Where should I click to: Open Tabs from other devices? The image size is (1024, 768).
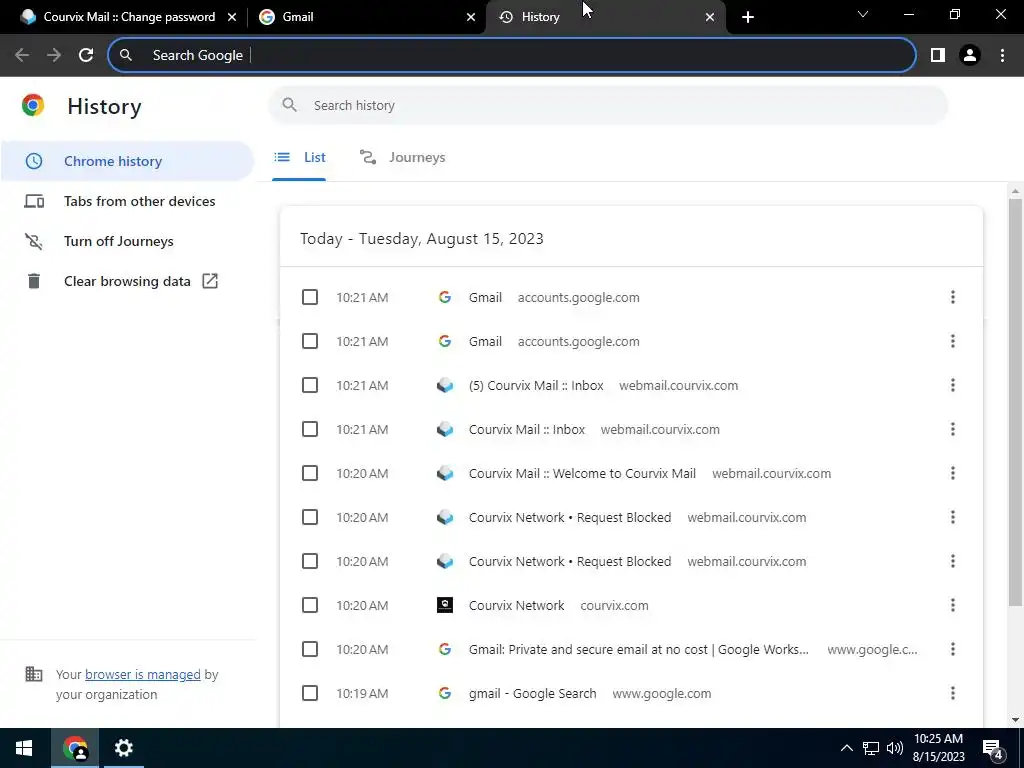pos(127,201)
